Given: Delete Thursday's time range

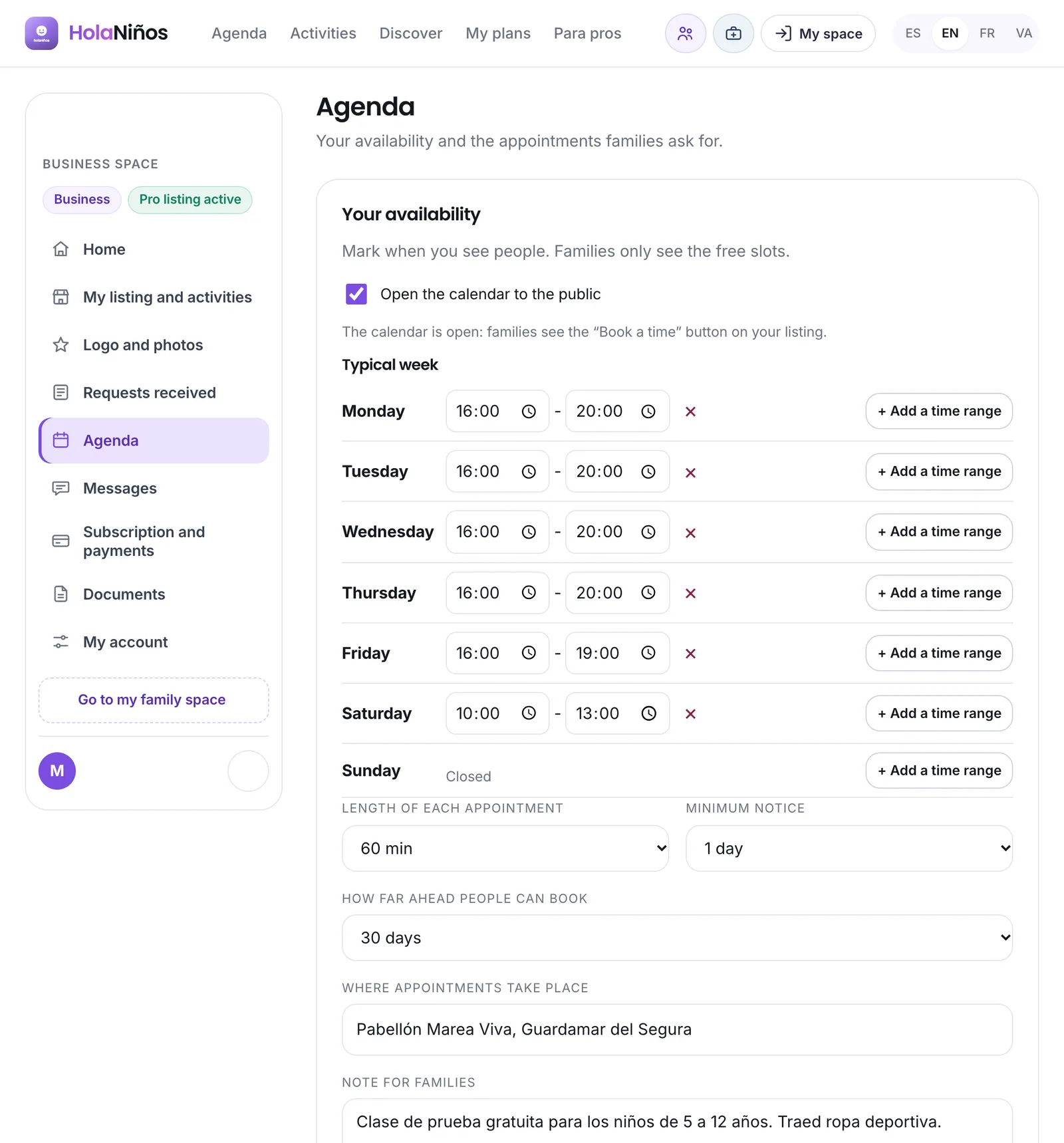Looking at the screenshot, I should (690, 593).
